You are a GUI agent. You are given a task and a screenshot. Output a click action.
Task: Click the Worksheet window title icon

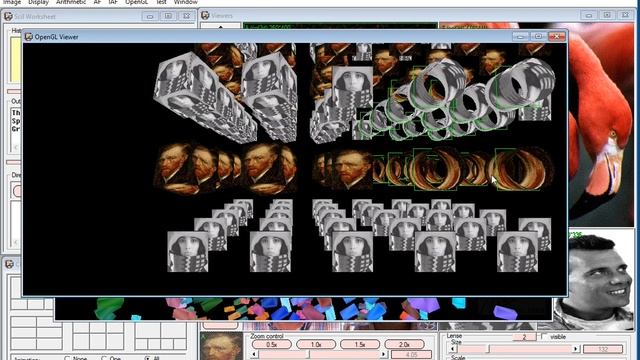click(x=8, y=16)
